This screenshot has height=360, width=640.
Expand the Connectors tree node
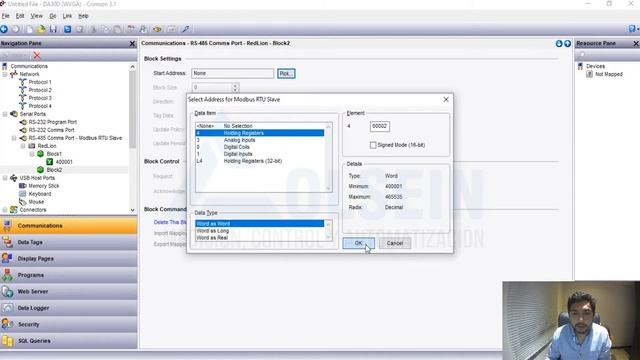coord(5,210)
